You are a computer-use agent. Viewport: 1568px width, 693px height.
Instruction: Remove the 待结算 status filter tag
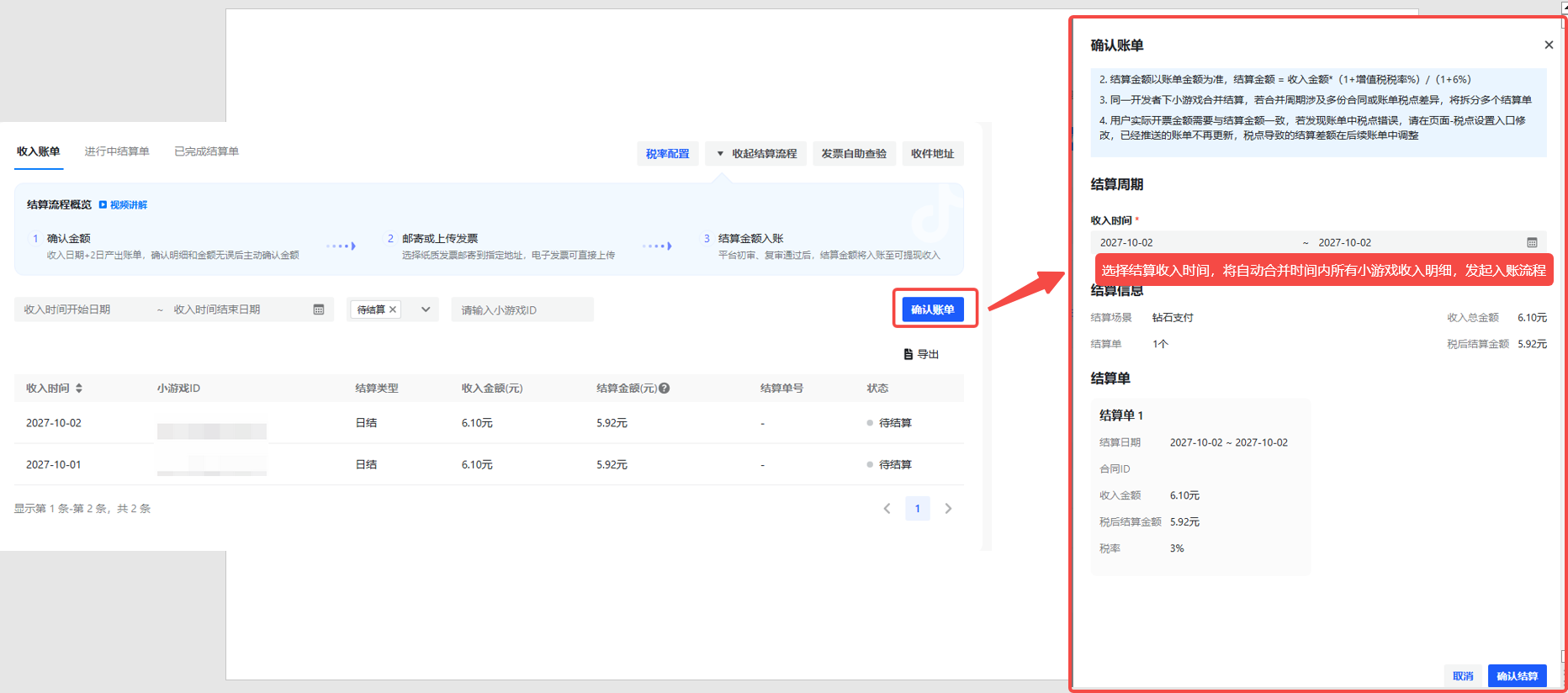click(x=393, y=309)
